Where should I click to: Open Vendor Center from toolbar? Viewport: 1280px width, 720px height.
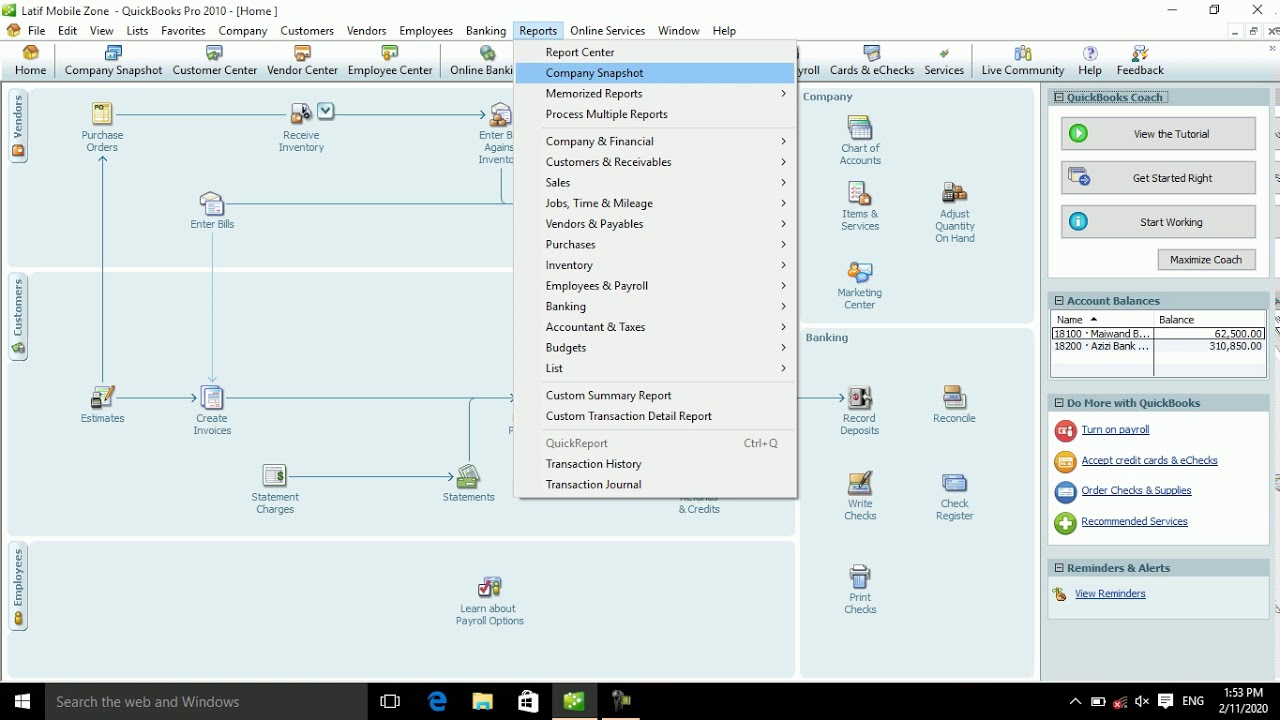[x=302, y=60]
